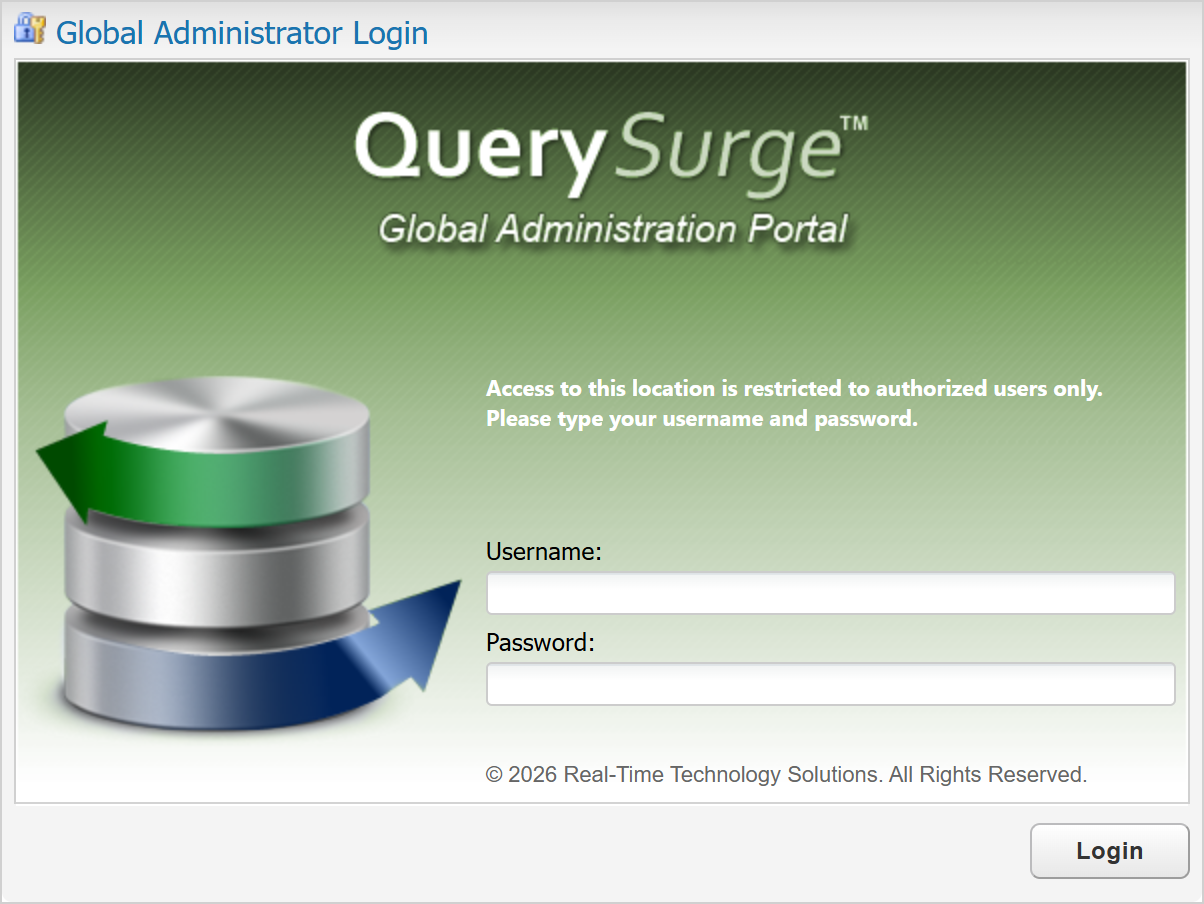Click the "Please type your username and password." line

[x=702, y=419]
